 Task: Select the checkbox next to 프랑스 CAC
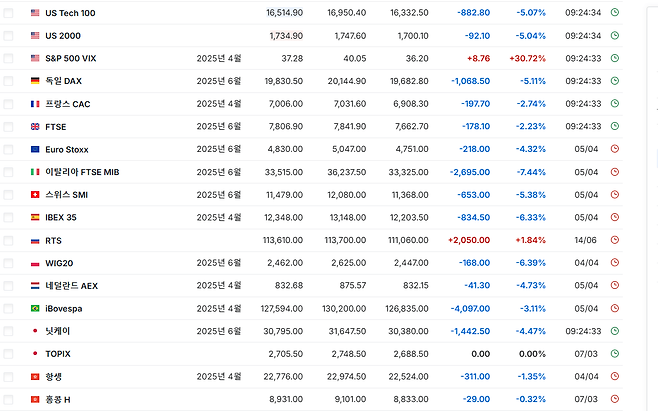(x=9, y=104)
